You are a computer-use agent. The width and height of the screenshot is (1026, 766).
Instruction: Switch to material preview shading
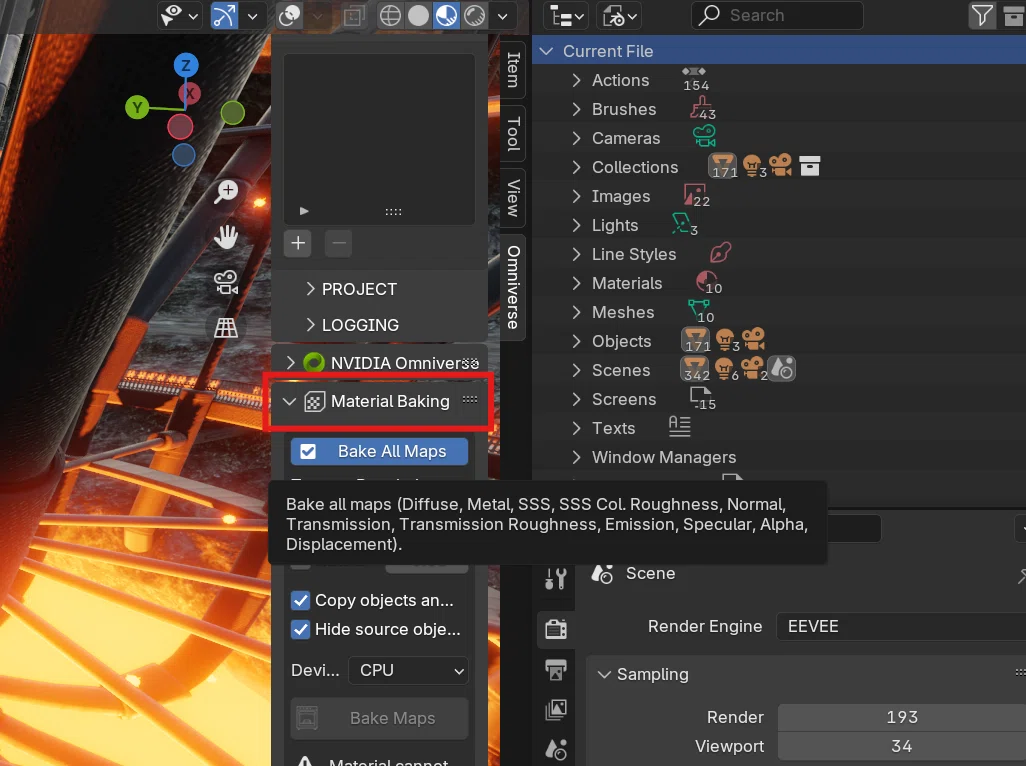tap(446, 16)
